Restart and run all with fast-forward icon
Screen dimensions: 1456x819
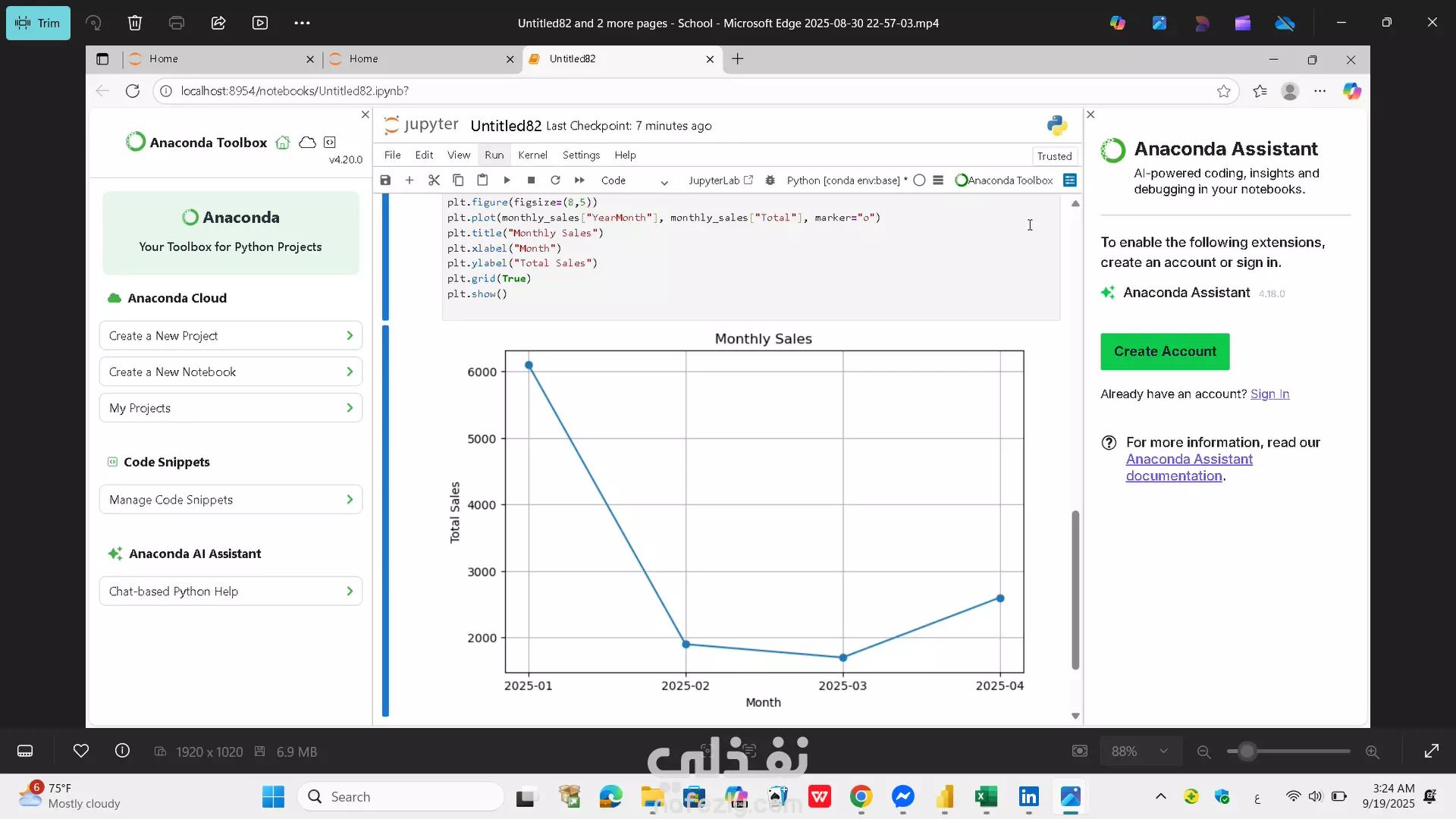(579, 180)
